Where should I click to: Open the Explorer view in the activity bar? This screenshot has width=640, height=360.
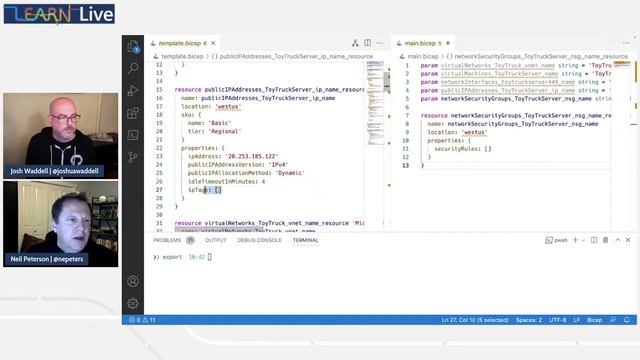(133, 47)
